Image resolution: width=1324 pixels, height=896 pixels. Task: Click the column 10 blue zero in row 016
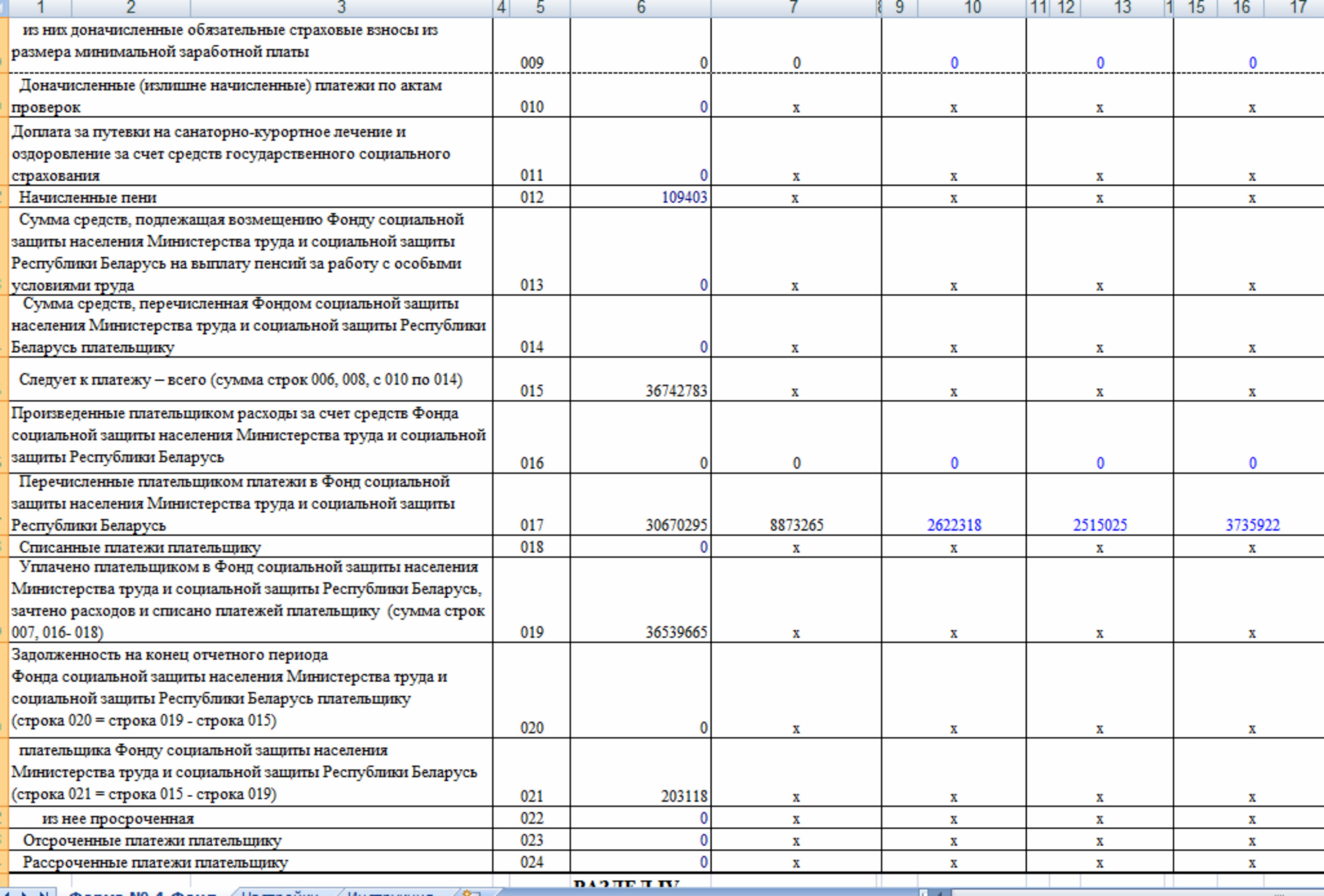coord(954,463)
